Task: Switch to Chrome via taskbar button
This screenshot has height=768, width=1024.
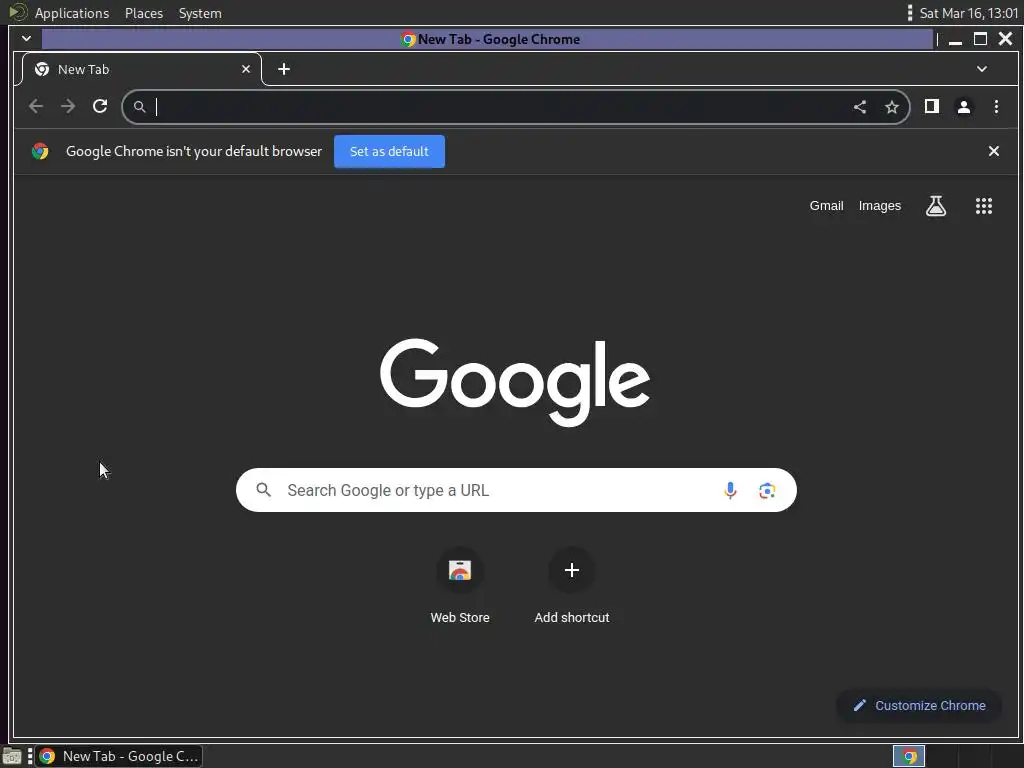Action: 119,756
